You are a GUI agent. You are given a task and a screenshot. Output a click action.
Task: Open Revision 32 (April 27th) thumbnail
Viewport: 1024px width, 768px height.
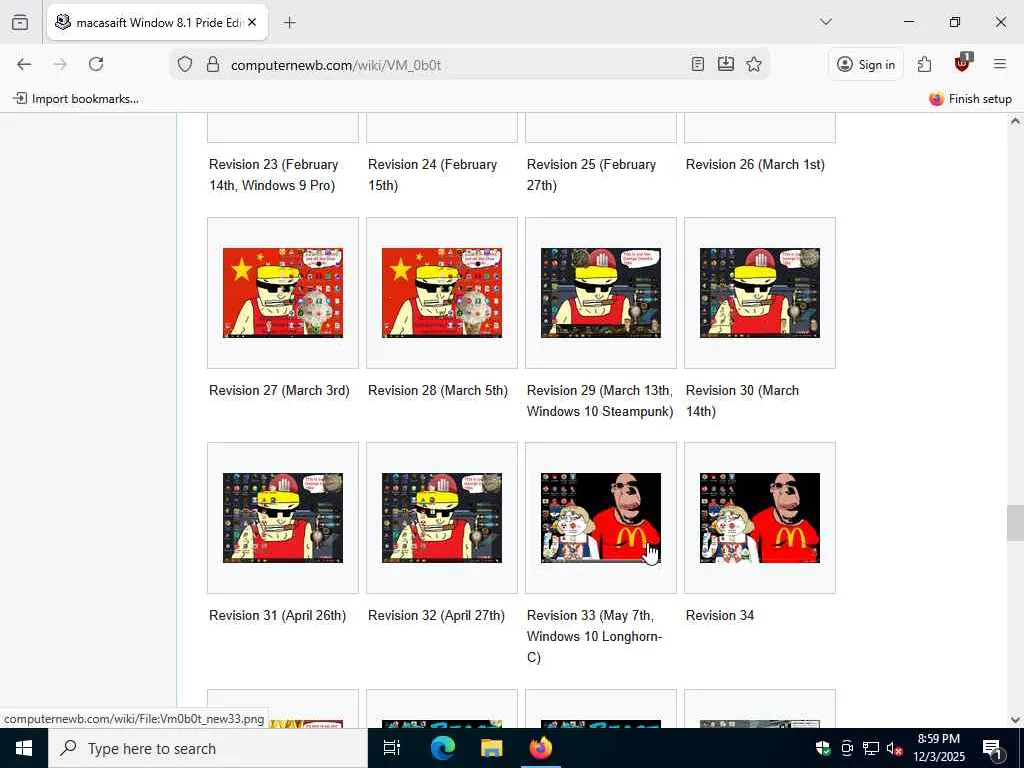(442, 518)
